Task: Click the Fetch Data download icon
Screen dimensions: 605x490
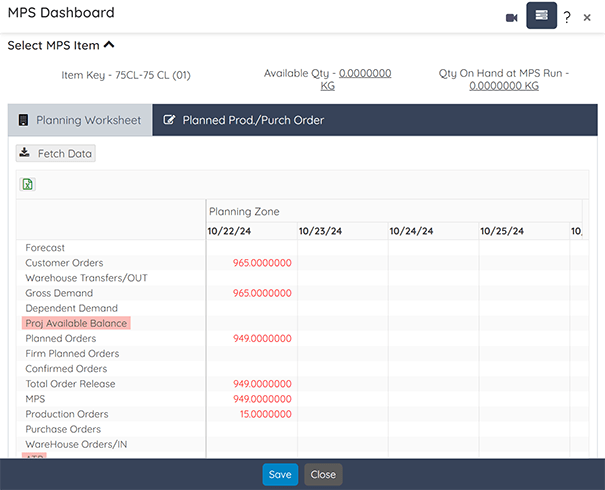Action: pos(25,152)
